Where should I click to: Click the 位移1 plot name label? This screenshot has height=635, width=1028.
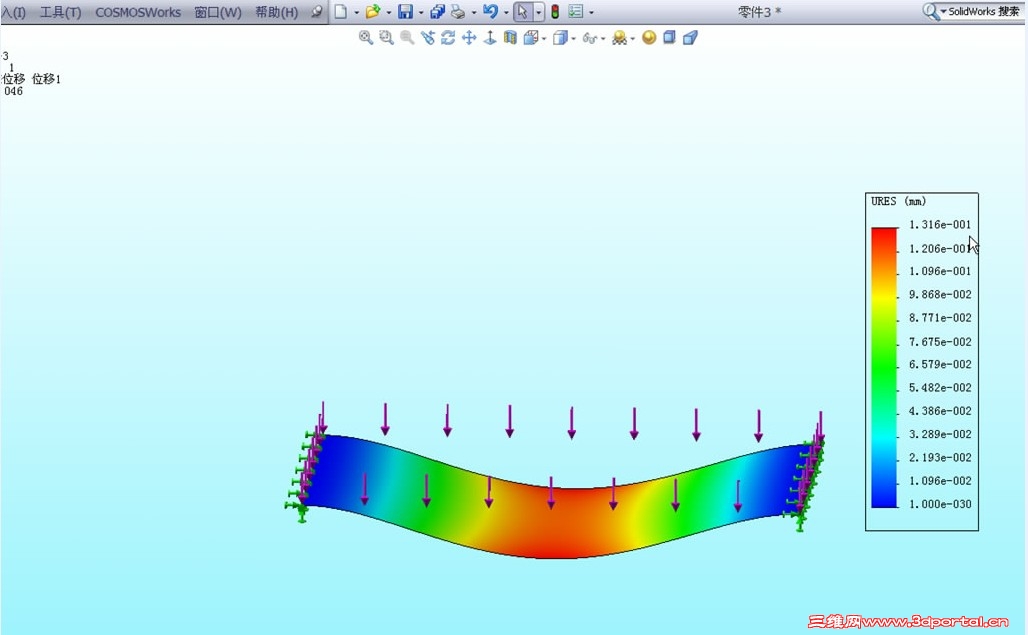point(47,79)
